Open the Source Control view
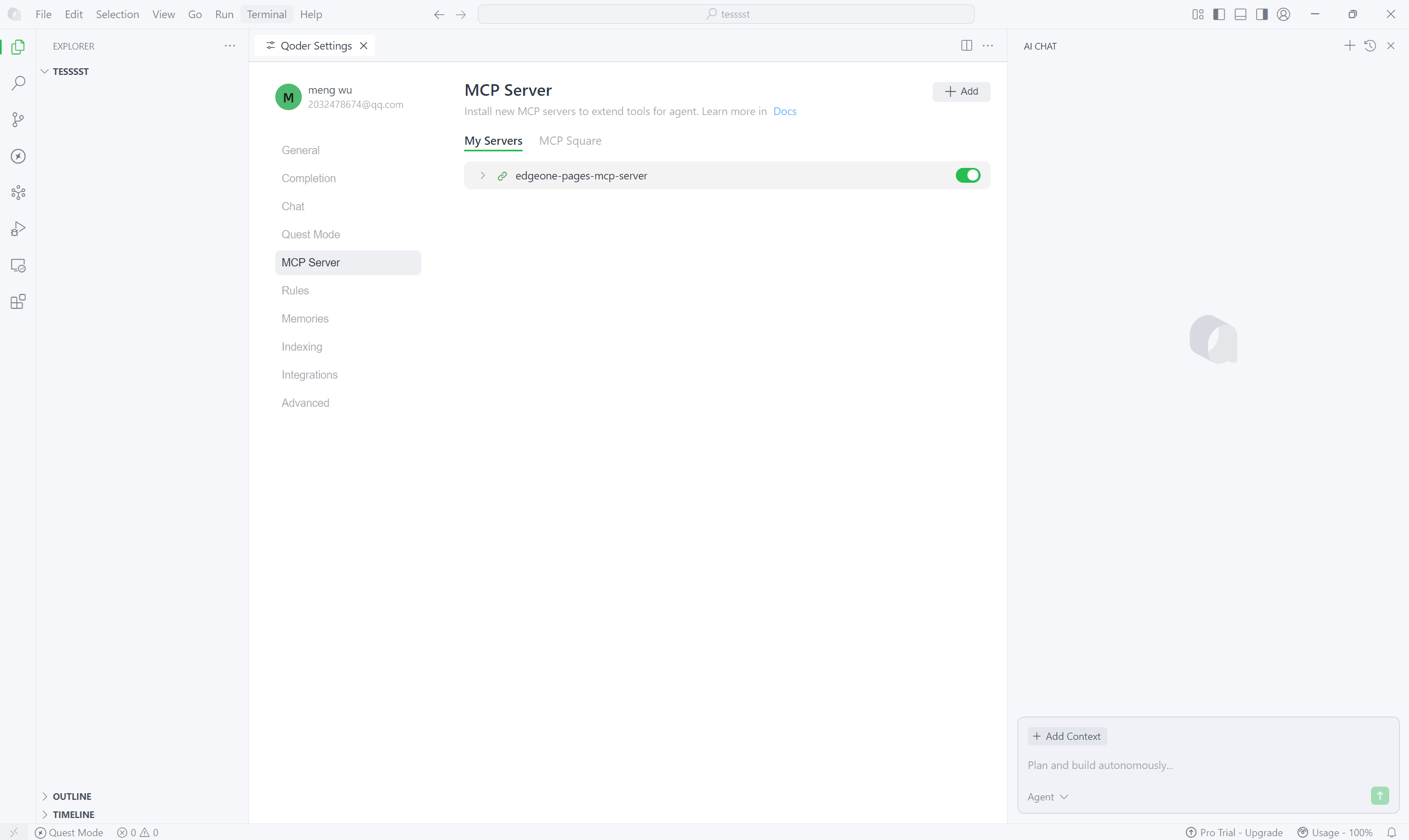The height and width of the screenshot is (840, 1409). pyautogui.click(x=18, y=119)
